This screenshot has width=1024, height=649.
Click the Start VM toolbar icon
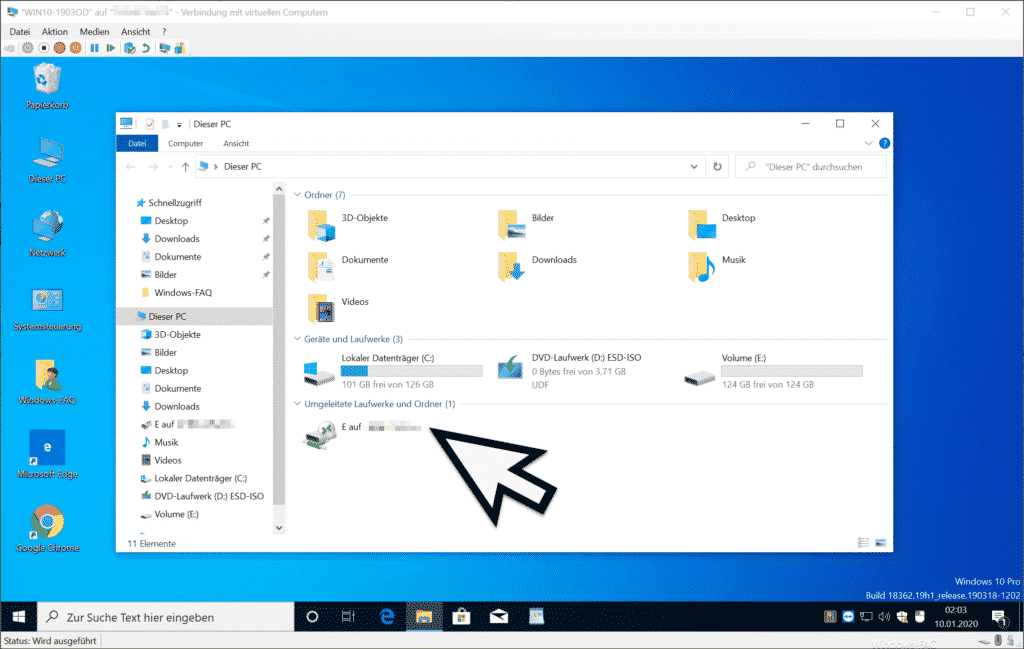27,48
